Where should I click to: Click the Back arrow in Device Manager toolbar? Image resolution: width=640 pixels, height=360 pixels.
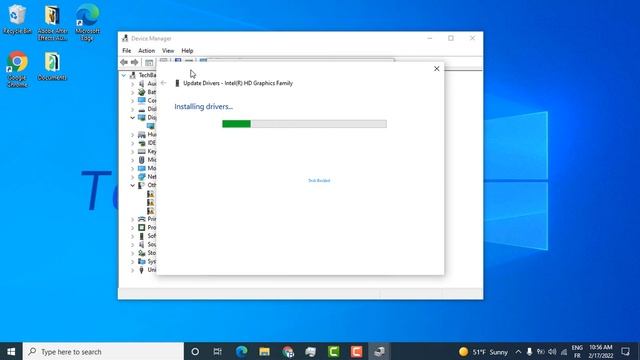(124, 62)
